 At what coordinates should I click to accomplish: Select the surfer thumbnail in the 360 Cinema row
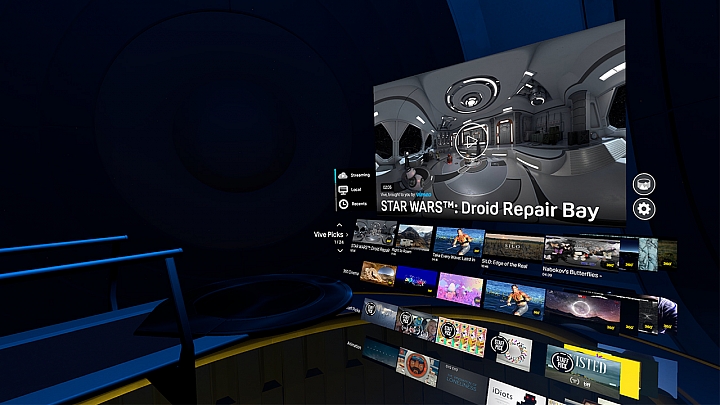515,298
